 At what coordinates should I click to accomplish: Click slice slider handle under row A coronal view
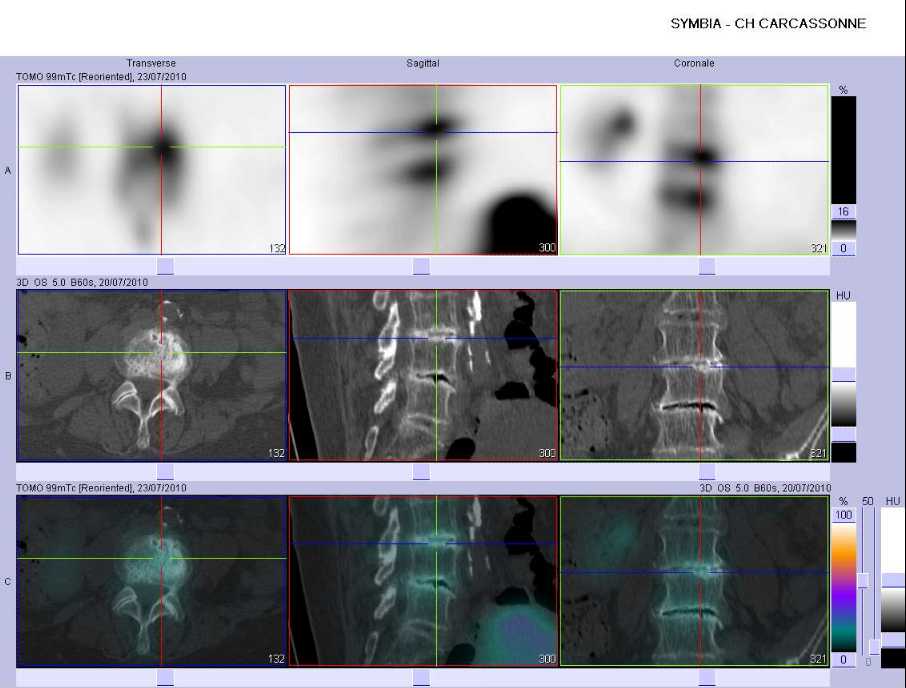click(707, 266)
